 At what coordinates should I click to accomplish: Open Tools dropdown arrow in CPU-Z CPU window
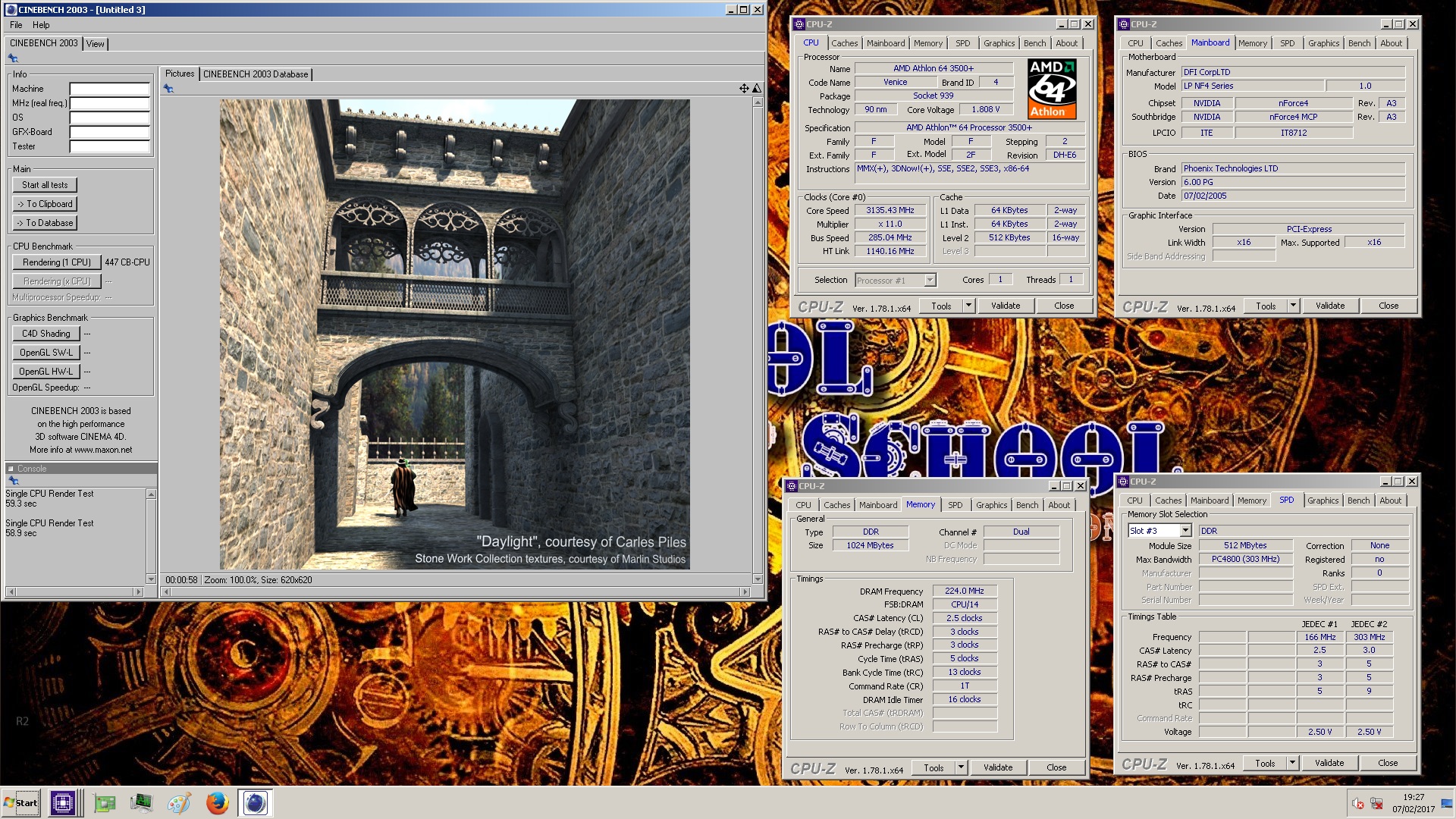click(x=968, y=306)
